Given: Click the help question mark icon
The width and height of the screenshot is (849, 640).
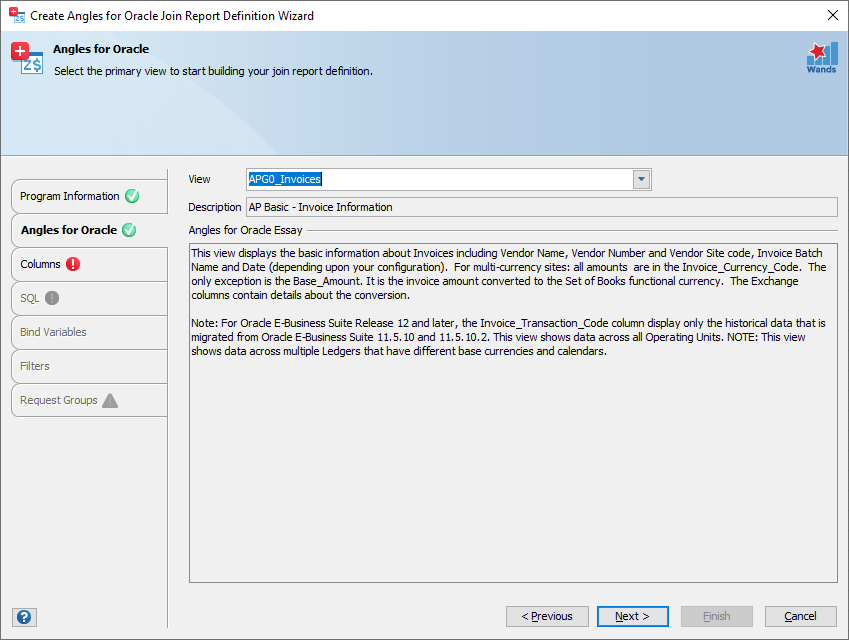Looking at the screenshot, I should [25, 617].
